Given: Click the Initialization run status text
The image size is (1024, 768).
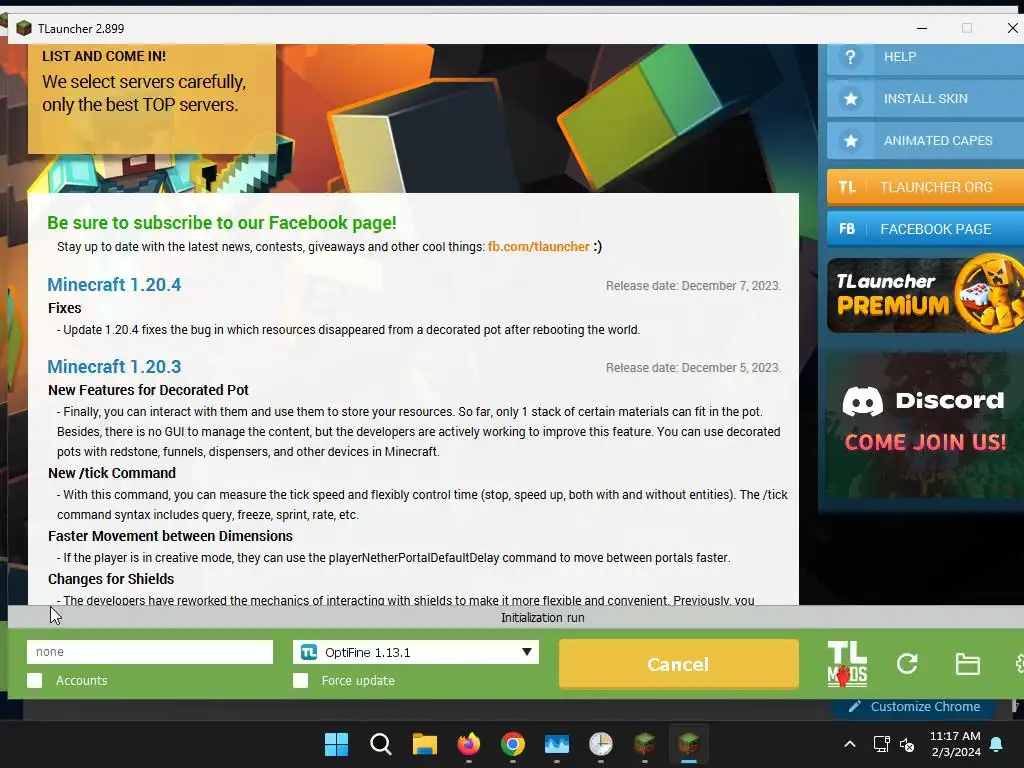Looking at the screenshot, I should coord(543,618).
